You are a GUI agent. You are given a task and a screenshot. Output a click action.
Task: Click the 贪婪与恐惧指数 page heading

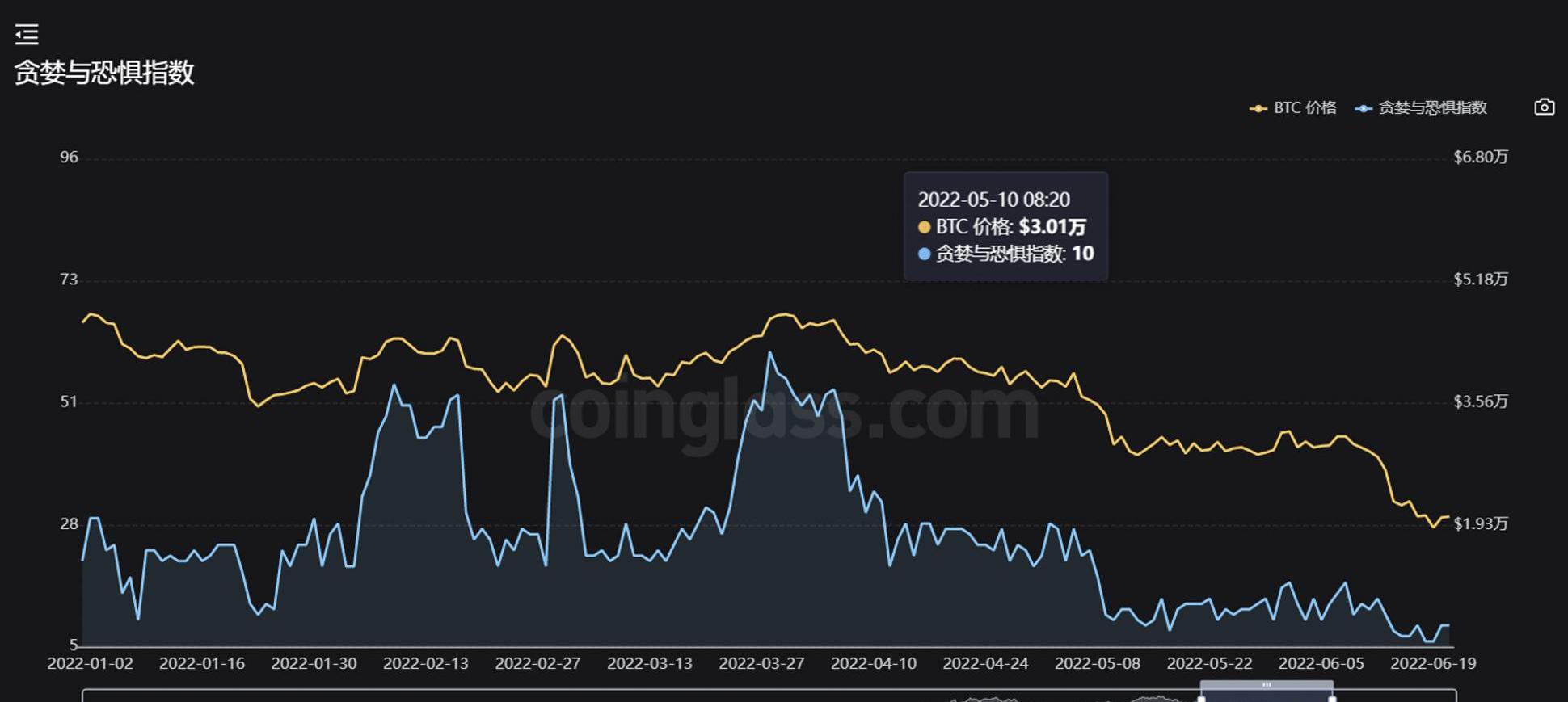pos(104,73)
